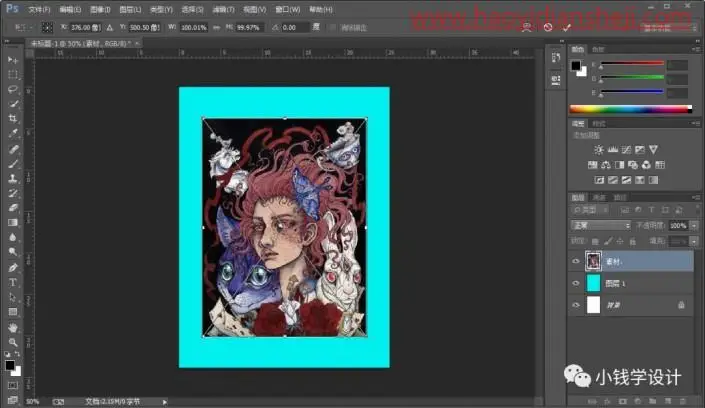Screen dimensions: 705x408
Task: Select the Spot Healing Brush tool
Action: click(x=13, y=149)
